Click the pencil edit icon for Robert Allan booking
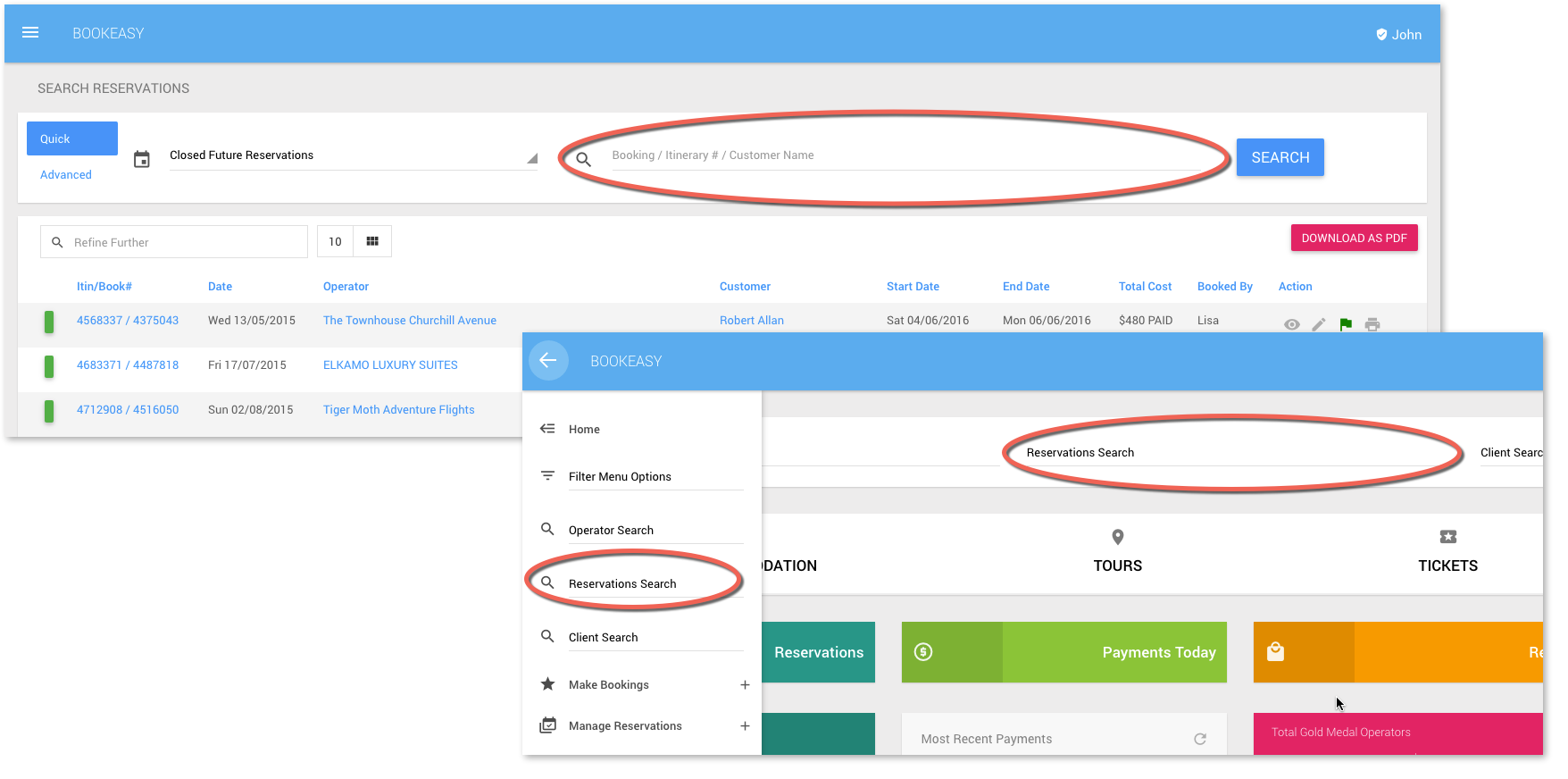The image size is (1568, 779). click(1319, 324)
